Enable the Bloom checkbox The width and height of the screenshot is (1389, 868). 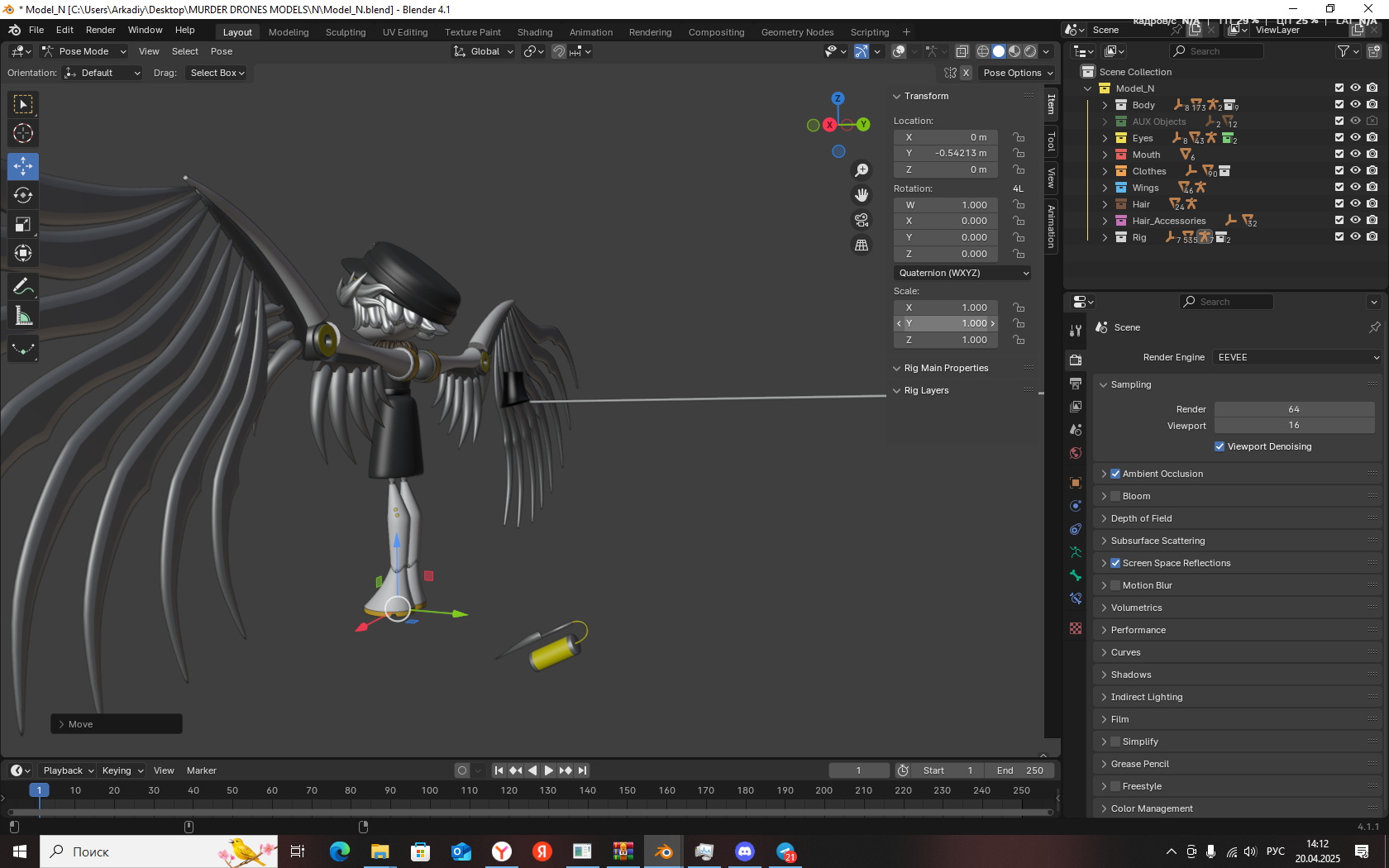click(x=1115, y=496)
